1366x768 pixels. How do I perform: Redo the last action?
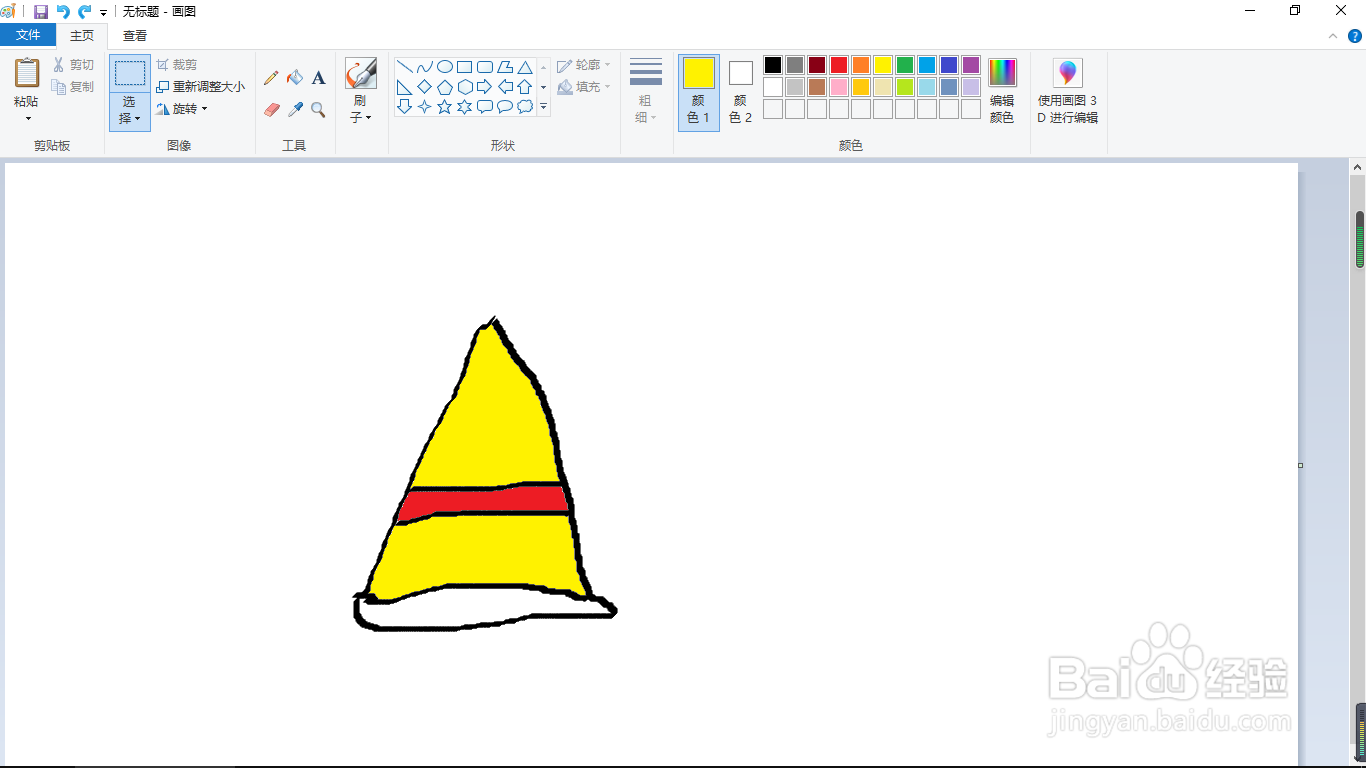click(x=85, y=11)
